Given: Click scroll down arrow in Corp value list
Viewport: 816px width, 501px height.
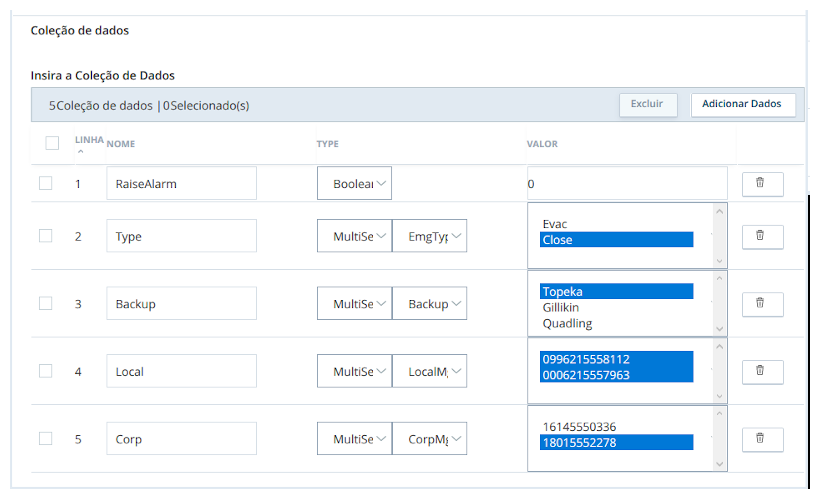Looking at the screenshot, I should tap(720, 464).
